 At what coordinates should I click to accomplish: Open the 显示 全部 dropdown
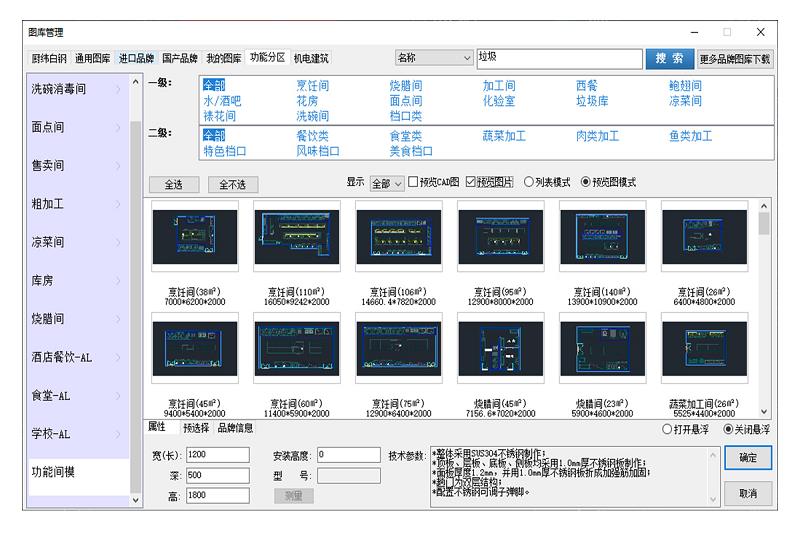point(387,183)
